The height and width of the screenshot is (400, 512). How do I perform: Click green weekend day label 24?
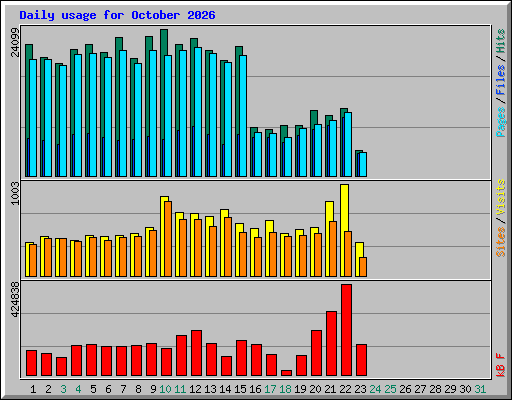[375, 389]
